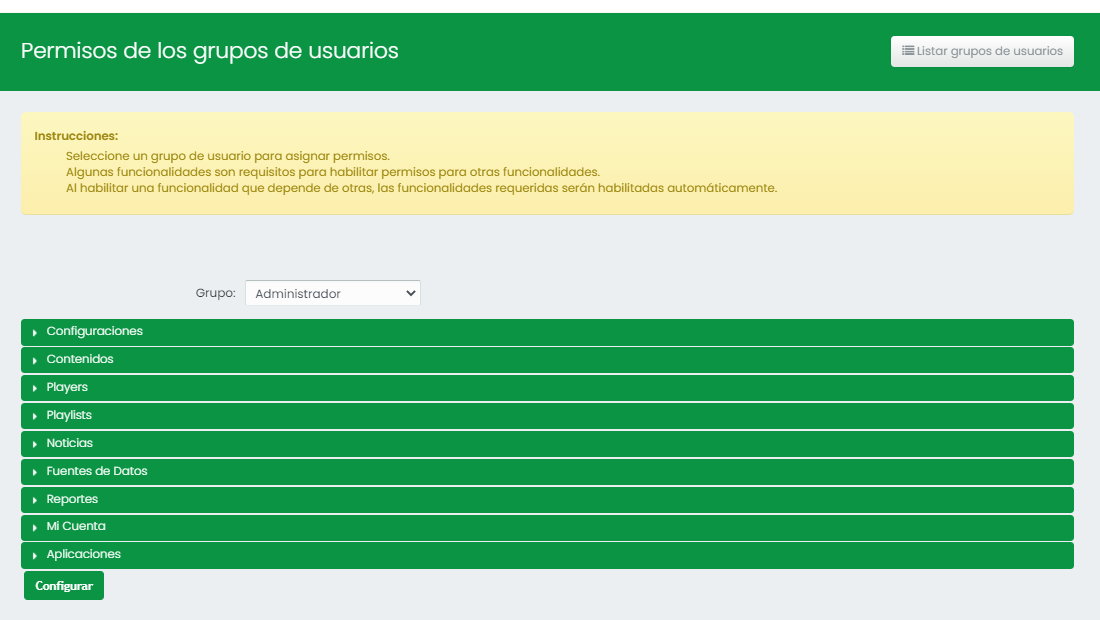Click the triangle arrow icon beside Mi Cuenta
Image resolution: width=1100 pixels, height=620 pixels.
point(34,527)
